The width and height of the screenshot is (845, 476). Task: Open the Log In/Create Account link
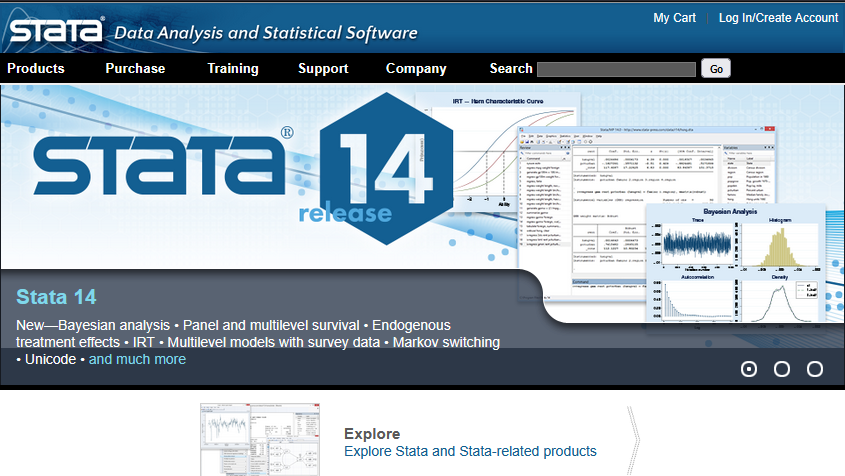(778, 18)
